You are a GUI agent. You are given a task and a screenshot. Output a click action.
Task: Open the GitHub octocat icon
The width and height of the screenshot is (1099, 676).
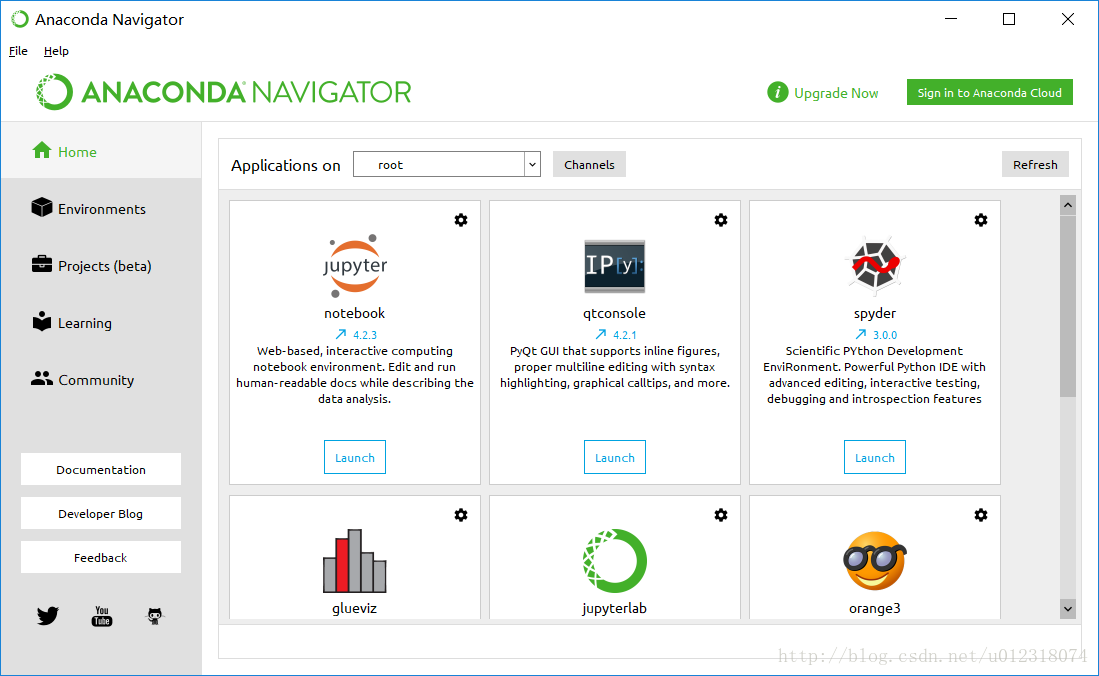click(x=155, y=616)
